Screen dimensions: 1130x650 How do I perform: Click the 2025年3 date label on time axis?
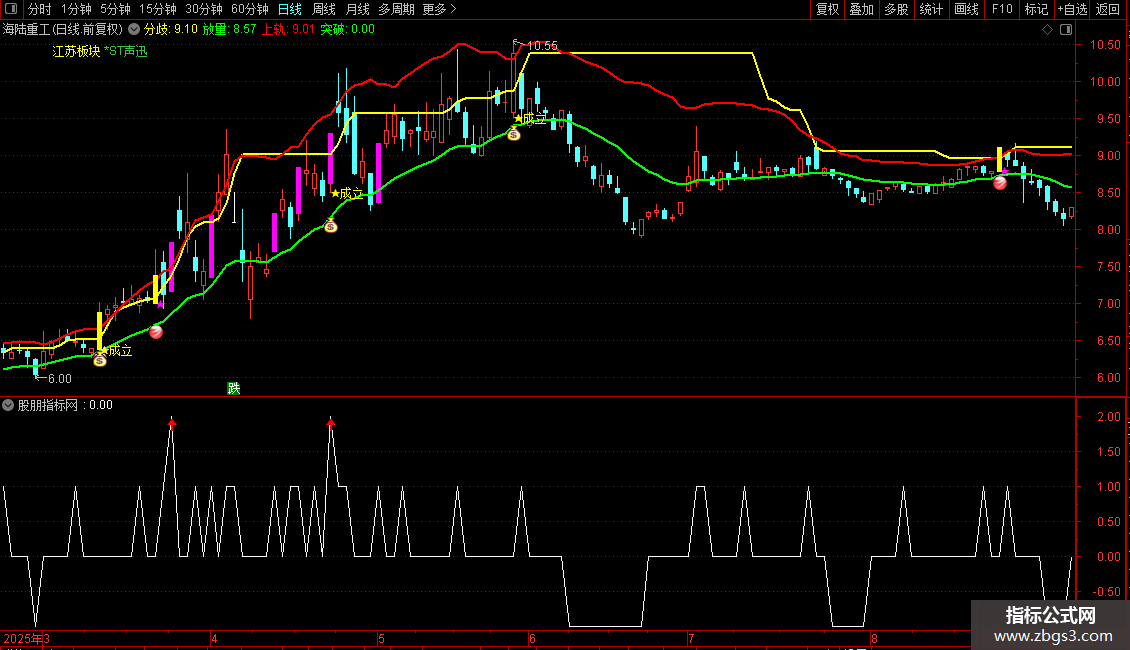[27, 639]
